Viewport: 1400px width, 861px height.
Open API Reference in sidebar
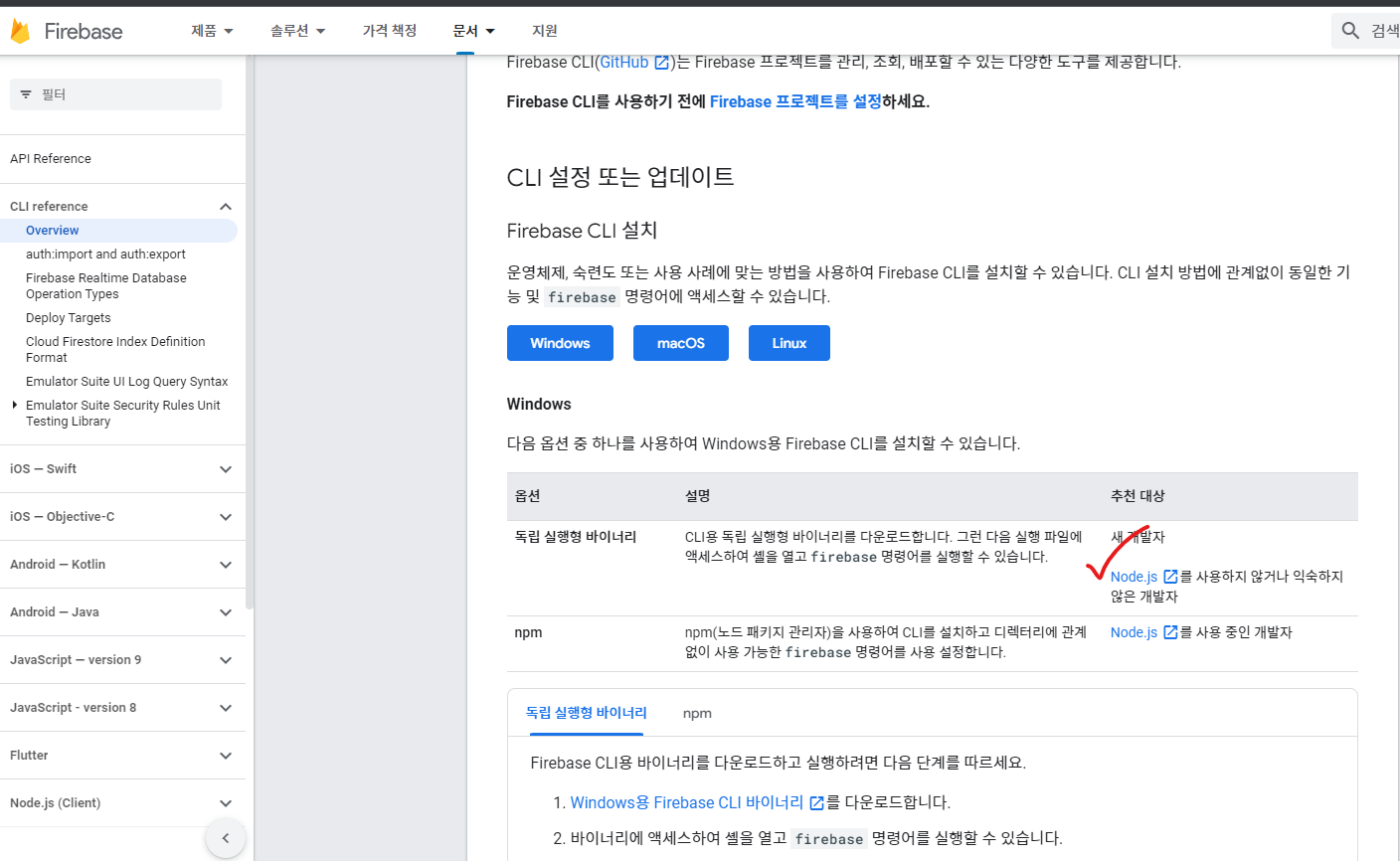51,159
